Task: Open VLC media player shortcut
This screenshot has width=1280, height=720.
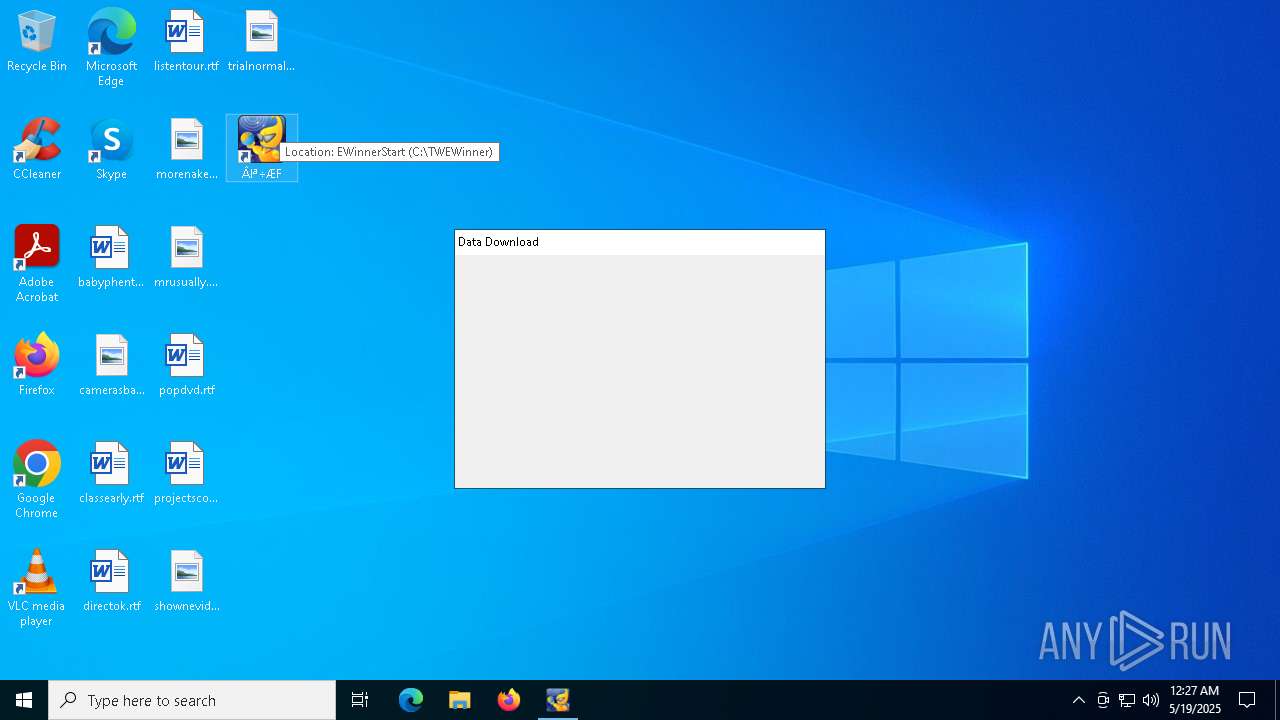Action: coord(37,588)
